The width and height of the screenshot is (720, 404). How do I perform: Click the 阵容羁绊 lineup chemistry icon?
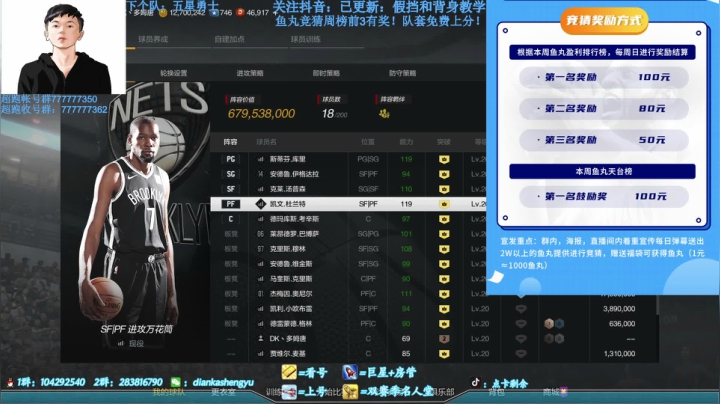pos(384,113)
